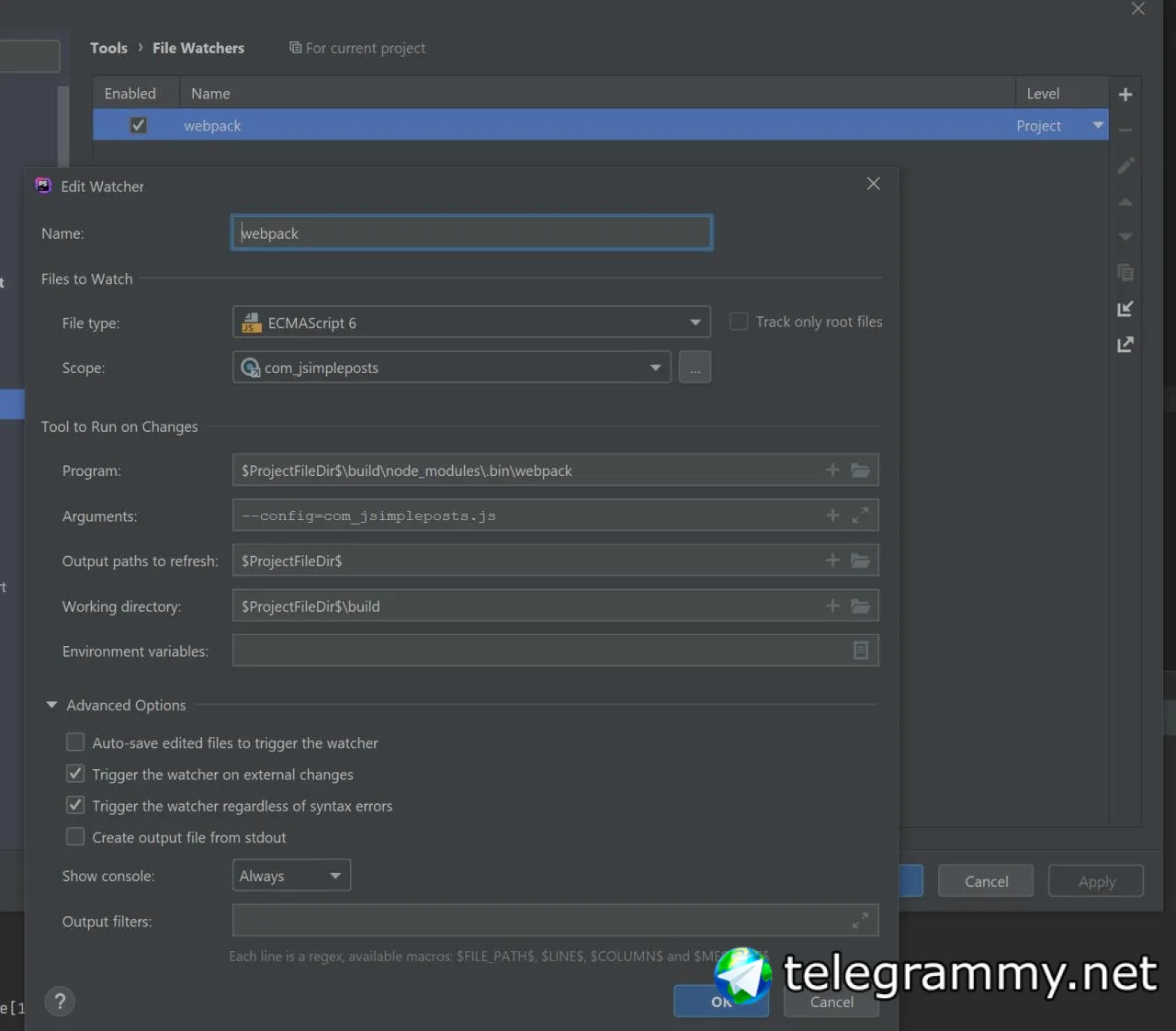Image resolution: width=1176 pixels, height=1031 pixels.
Task: Click the import watchers icon
Action: 1125,310
